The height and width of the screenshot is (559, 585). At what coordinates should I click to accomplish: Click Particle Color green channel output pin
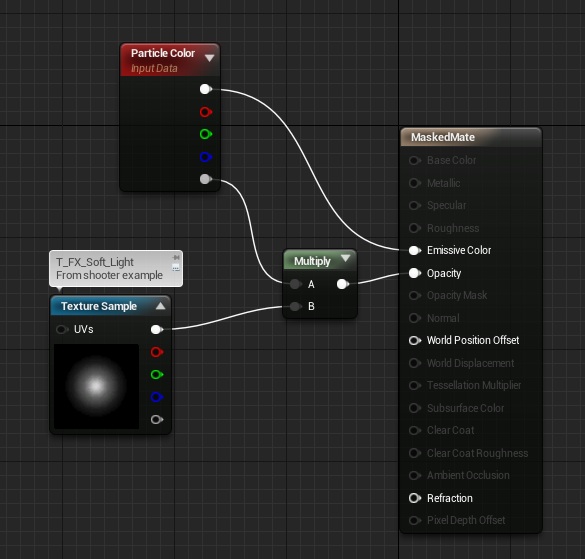pyautogui.click(x=206, y=134)
